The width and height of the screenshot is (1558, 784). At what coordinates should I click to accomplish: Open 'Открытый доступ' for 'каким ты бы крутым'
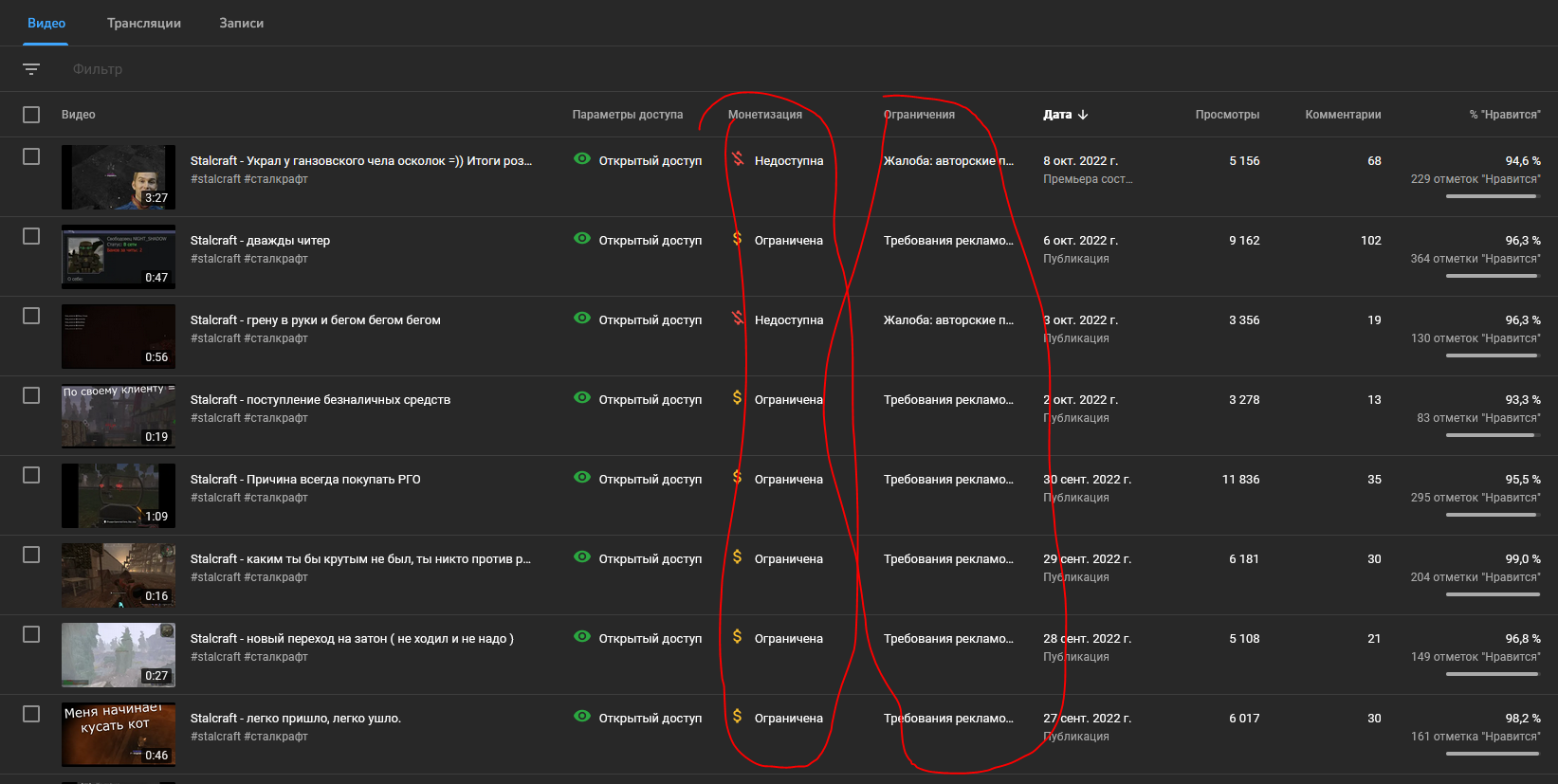point(651,559)
